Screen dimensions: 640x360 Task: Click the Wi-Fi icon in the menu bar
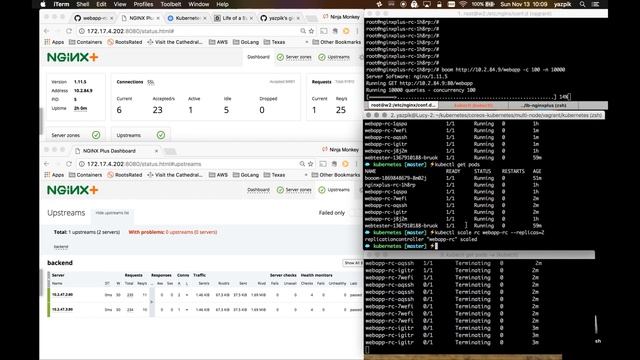coord(463,4)
